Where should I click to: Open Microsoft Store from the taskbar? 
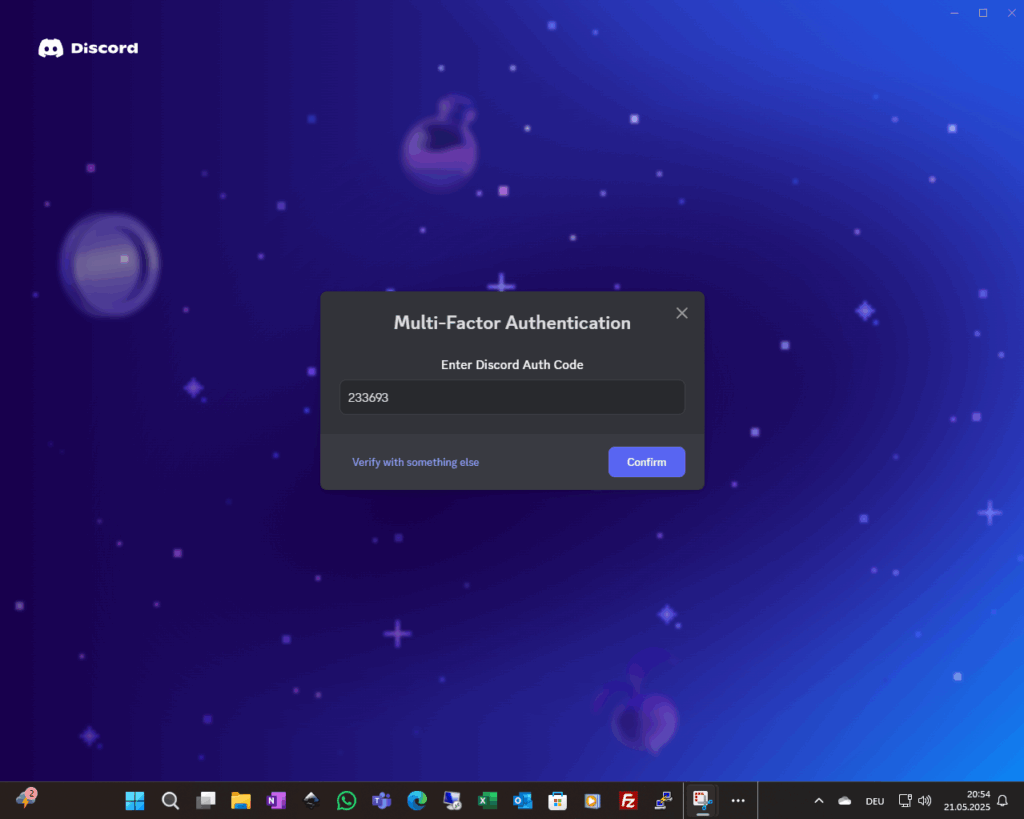click(x=558, y=800)
